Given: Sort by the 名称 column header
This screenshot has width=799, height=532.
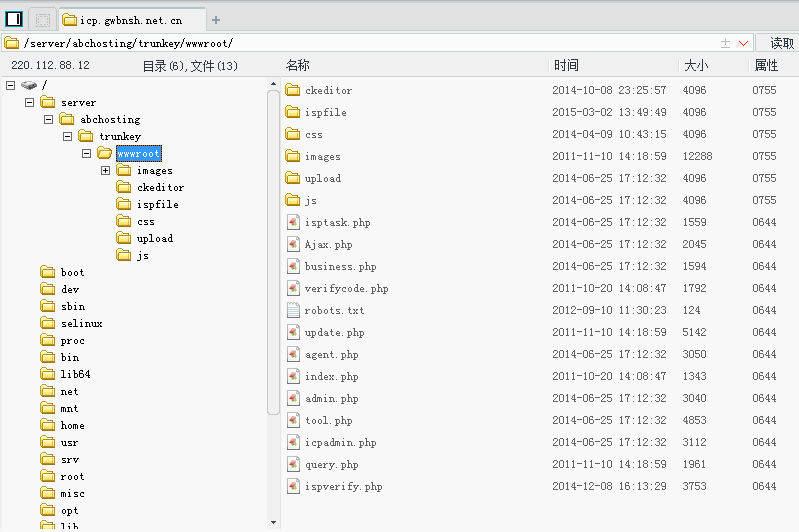Looking at the screenshot, I should click(298, 65).
